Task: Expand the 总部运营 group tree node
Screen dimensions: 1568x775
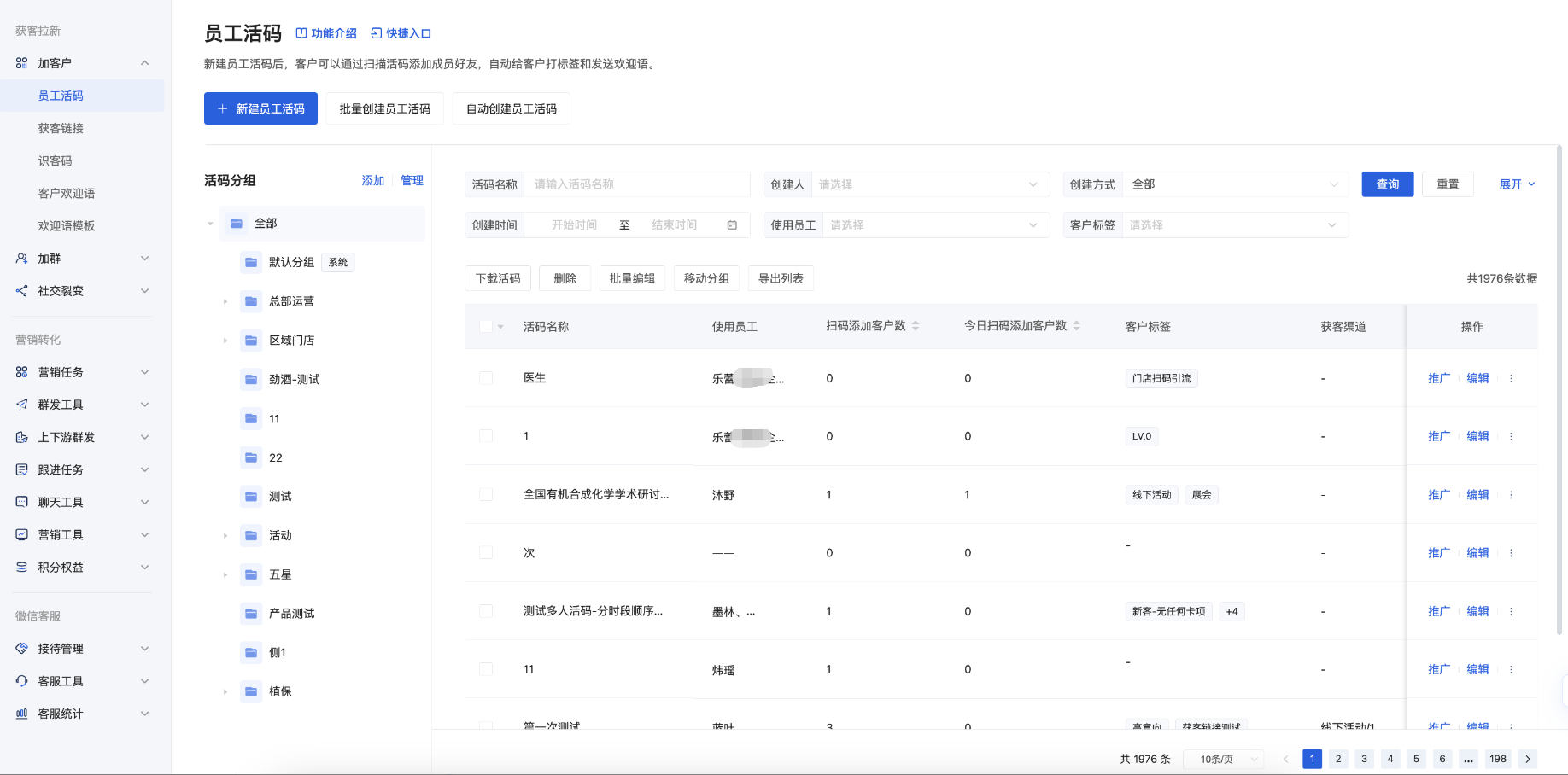Action: pos(225,301)
